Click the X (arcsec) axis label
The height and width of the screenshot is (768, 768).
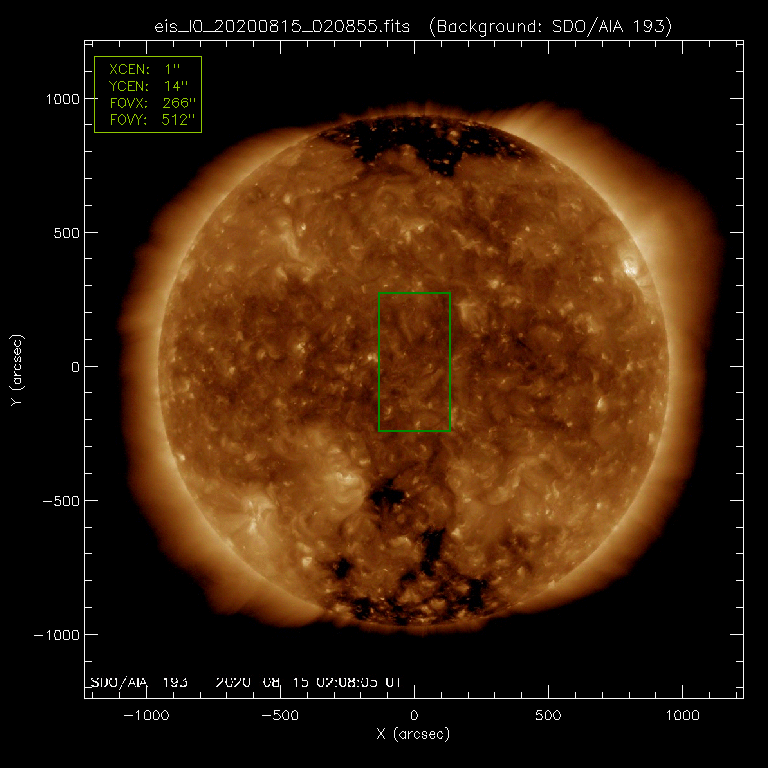pos(414,735)
